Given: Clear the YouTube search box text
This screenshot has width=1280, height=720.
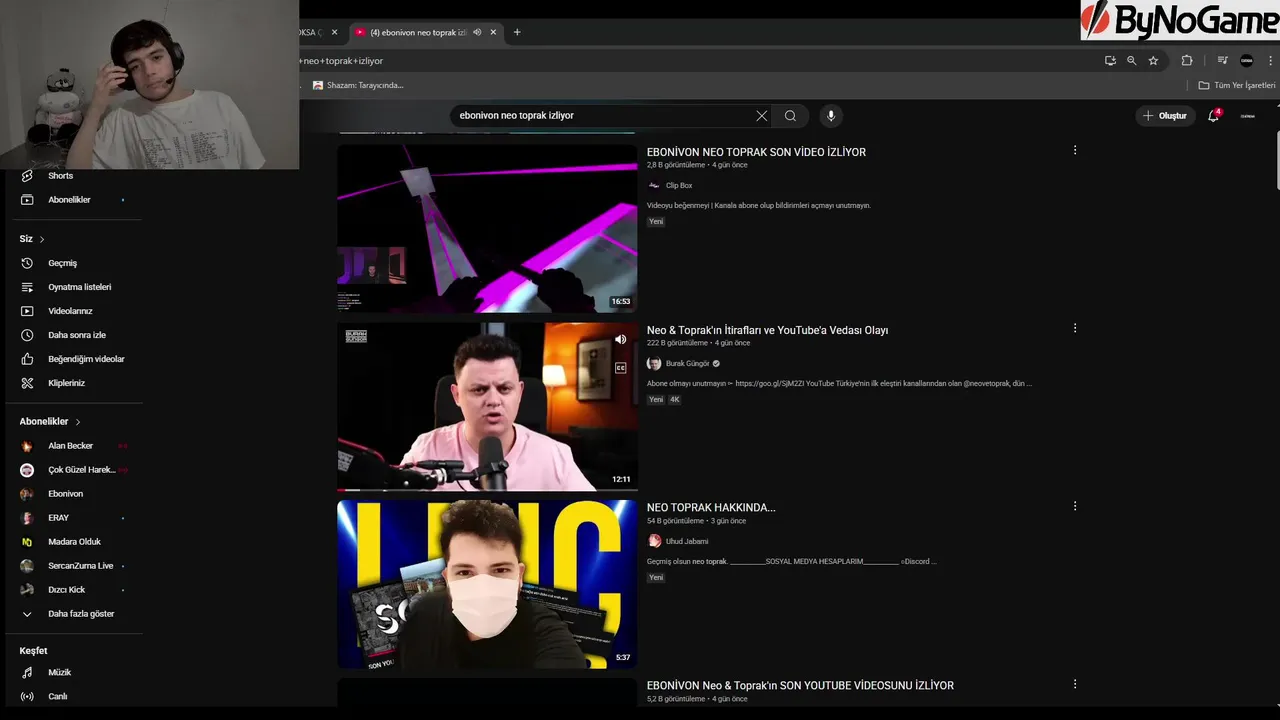Looking at the screenshot, I should [761, 116].
